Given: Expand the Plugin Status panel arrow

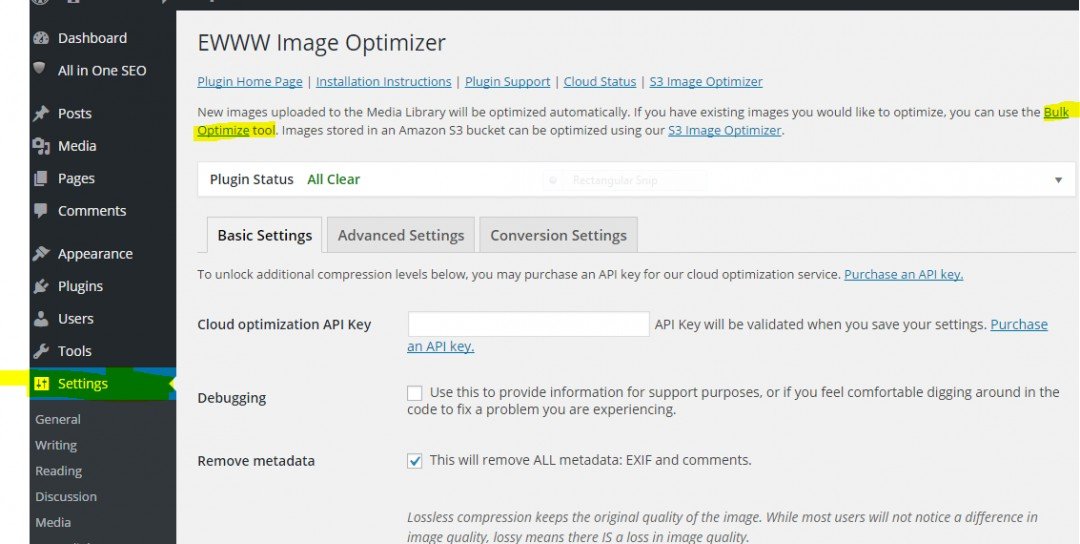Looking at the screenshot, I should point(1059,180).
